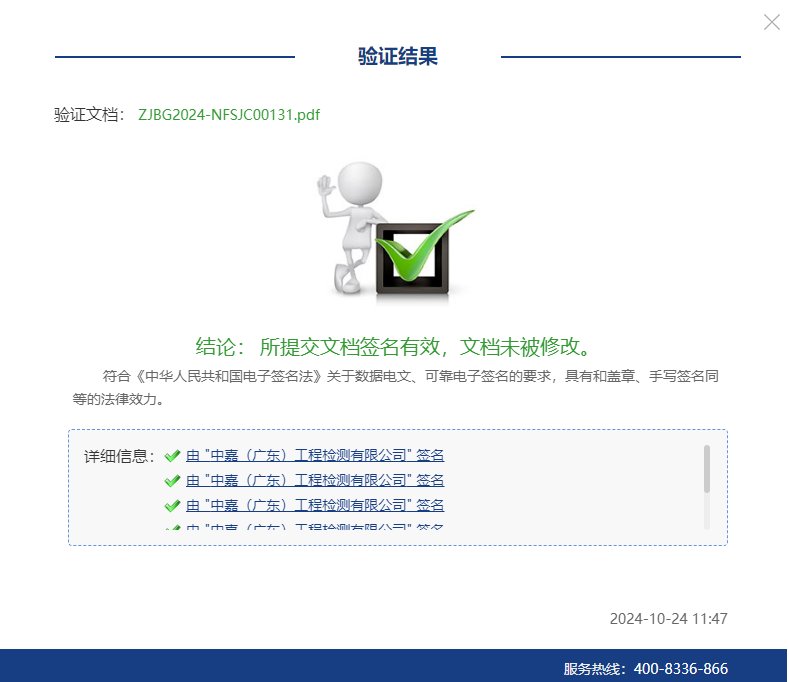Open the partially hidden fourth signature link
789x682 pixels.
(x=315, y=527)
